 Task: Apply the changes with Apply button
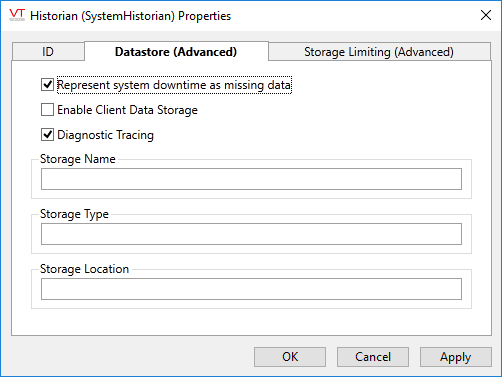(456, 357)
